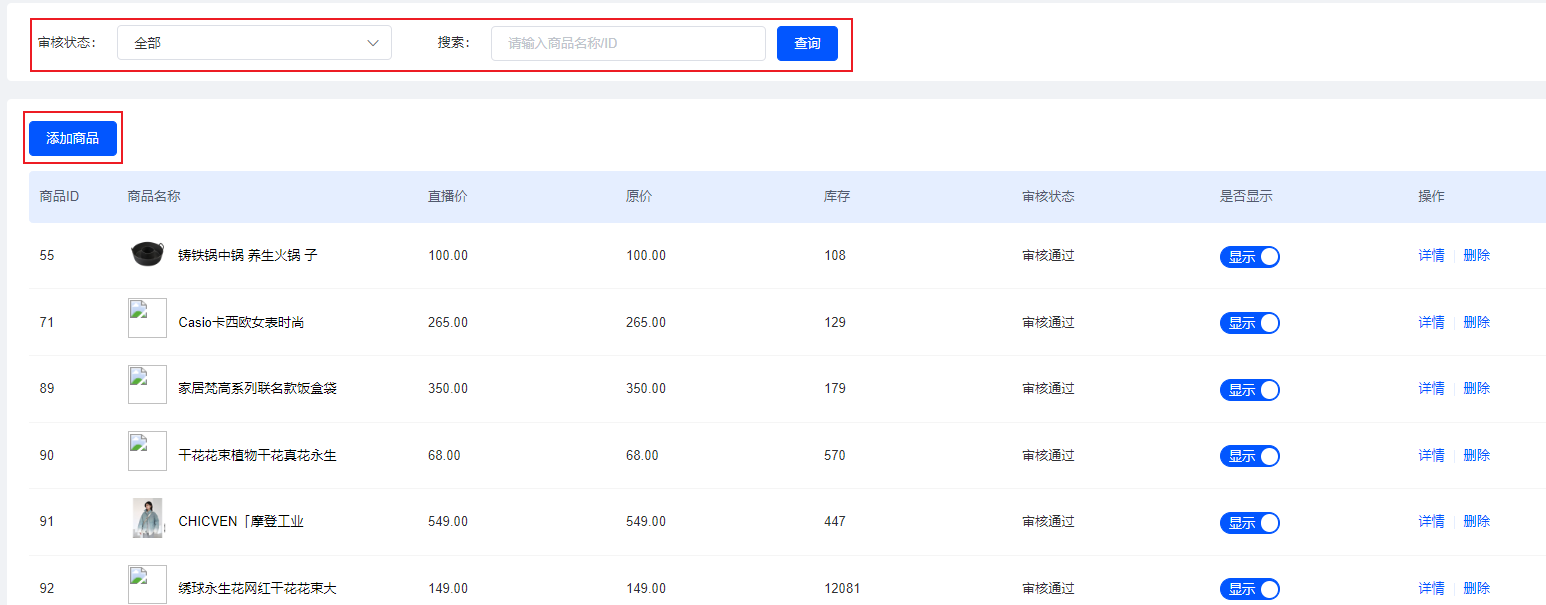This screenshot has height=605, width=1546.
Task: Click the 直播价 column header
Action: pos(447,196)
